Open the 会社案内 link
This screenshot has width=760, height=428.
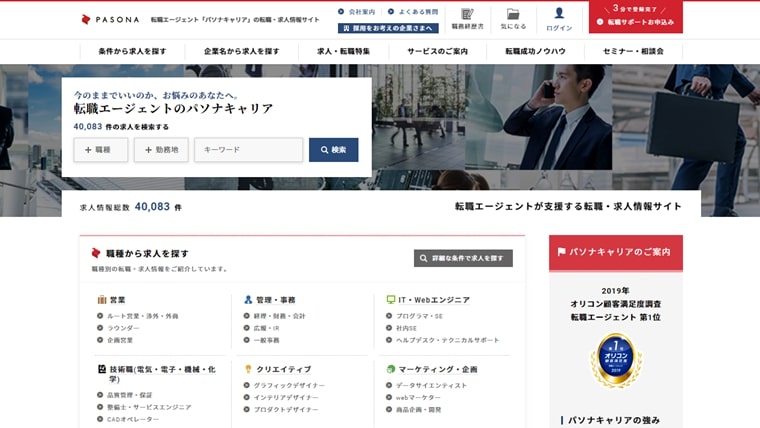(x=357, y=12)
